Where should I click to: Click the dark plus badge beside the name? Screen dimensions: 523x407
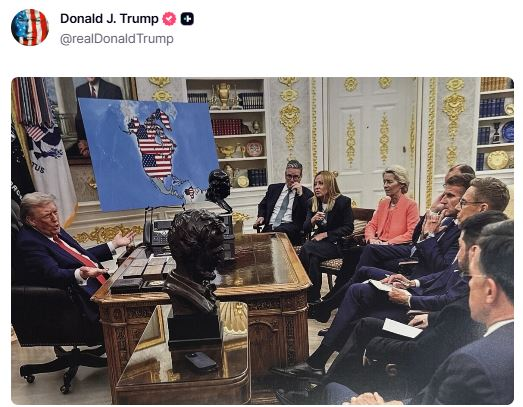tap(187, 19)
